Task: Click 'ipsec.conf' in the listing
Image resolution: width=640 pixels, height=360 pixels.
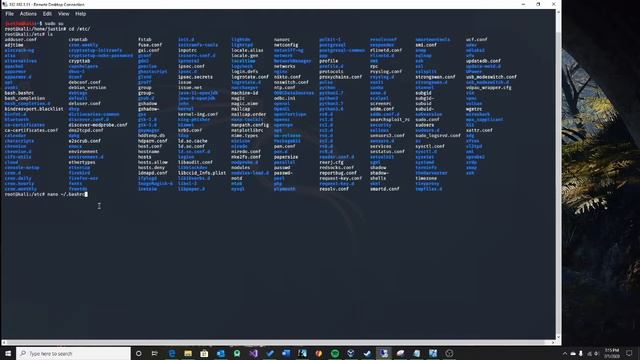Action: coord(191,66)
